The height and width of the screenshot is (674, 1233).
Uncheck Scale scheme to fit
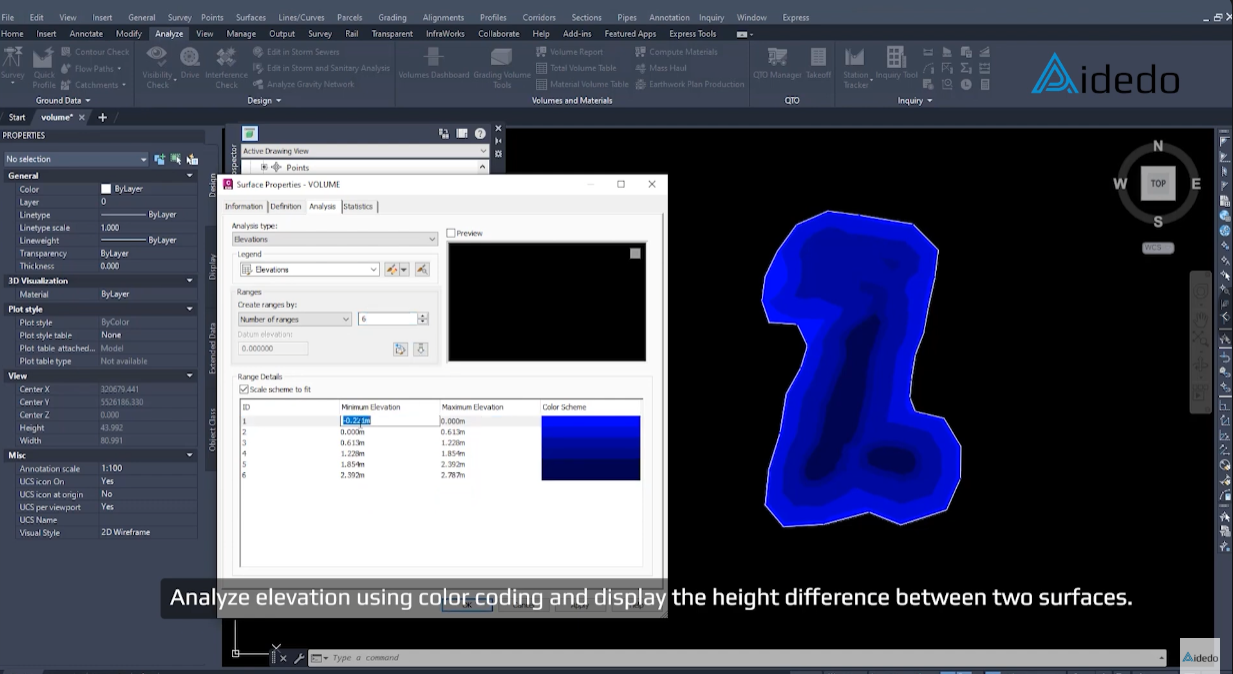coord(243,389)
